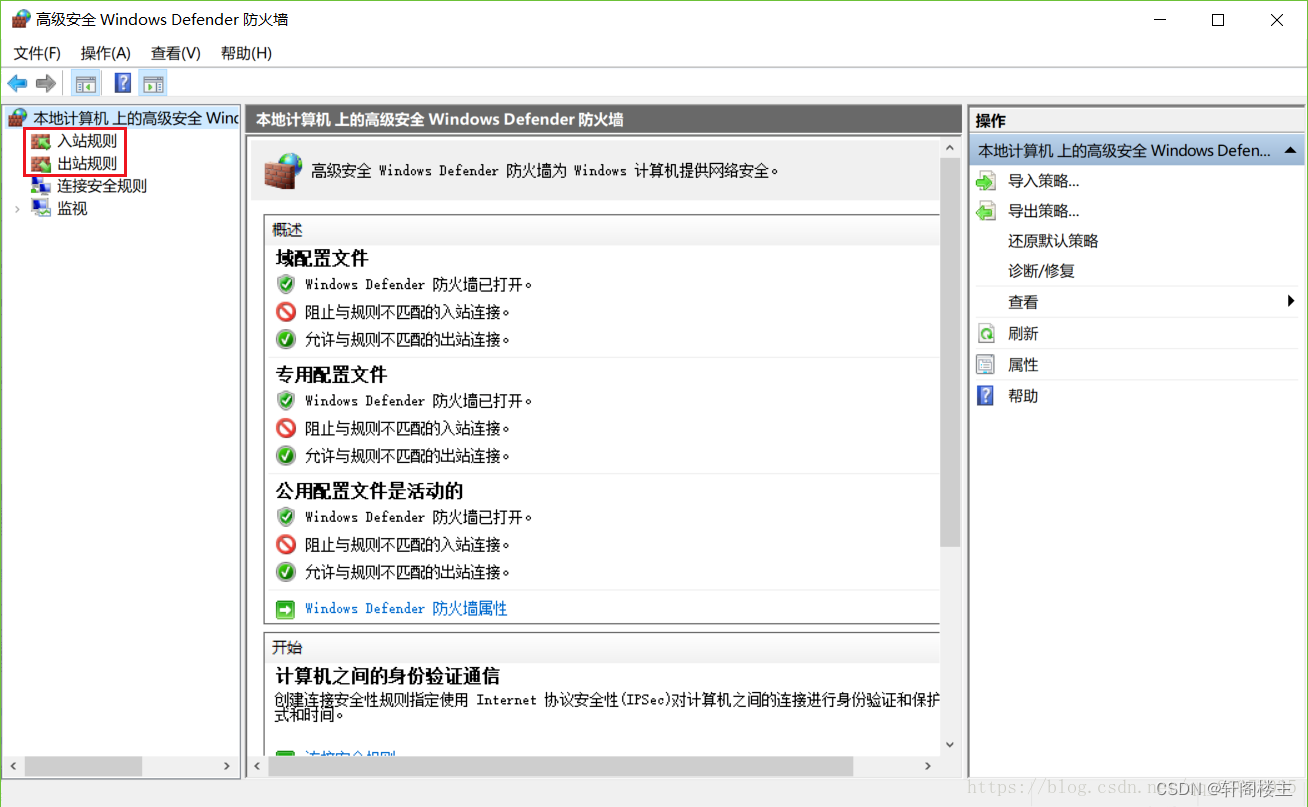
Task: Click the 连接安全规则 icon
Action: click(41, 186)
